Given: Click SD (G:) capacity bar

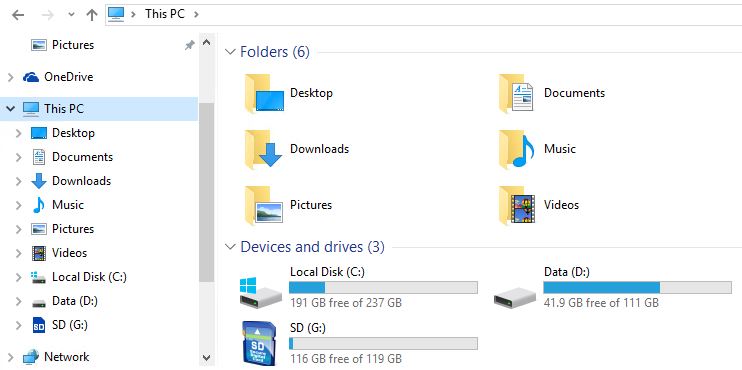Looking at the screenshot, I should click(383, 344).
